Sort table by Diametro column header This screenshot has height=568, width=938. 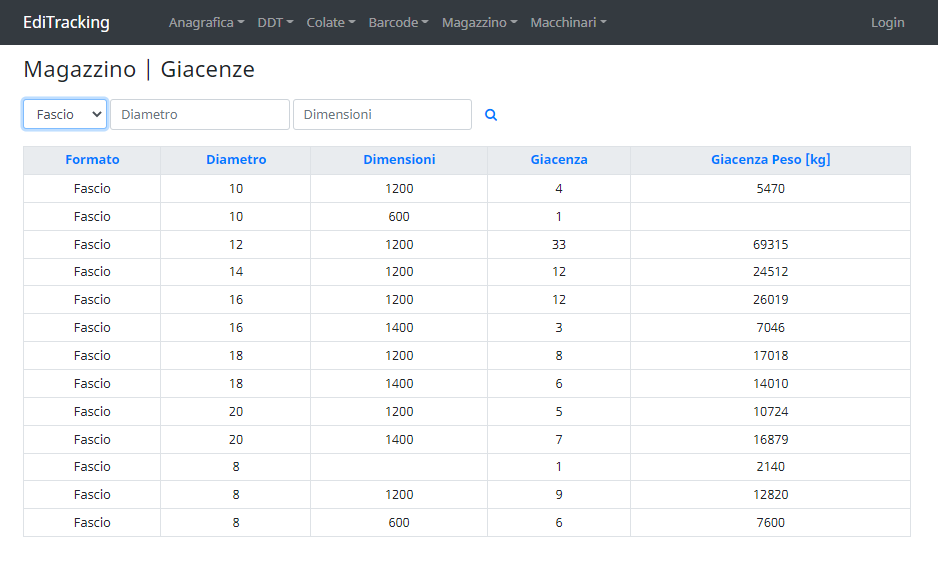236,160
